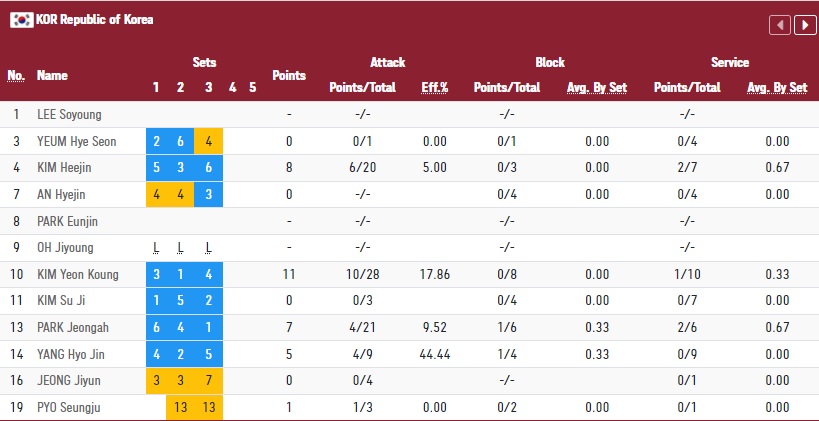Screen dimensions: 819x421
Task: Open player KIM Yeon Koung's row
Action: (x=78, y=275)
